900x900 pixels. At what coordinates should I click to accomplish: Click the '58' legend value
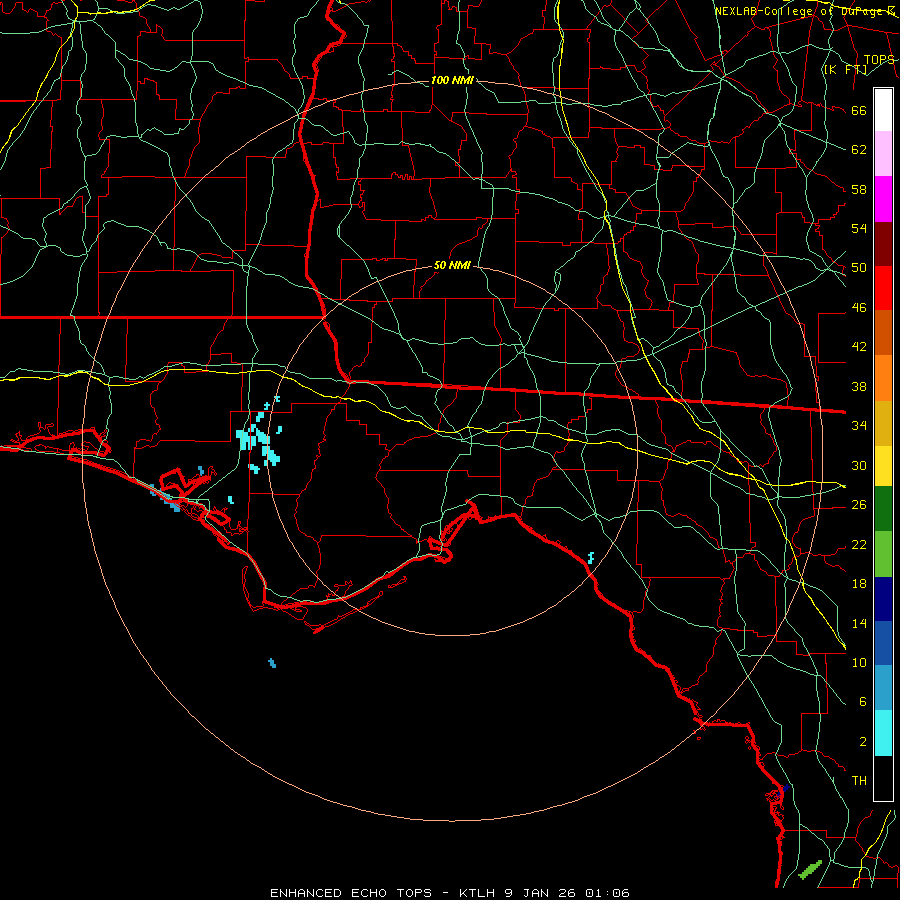(x=859, y=189)
